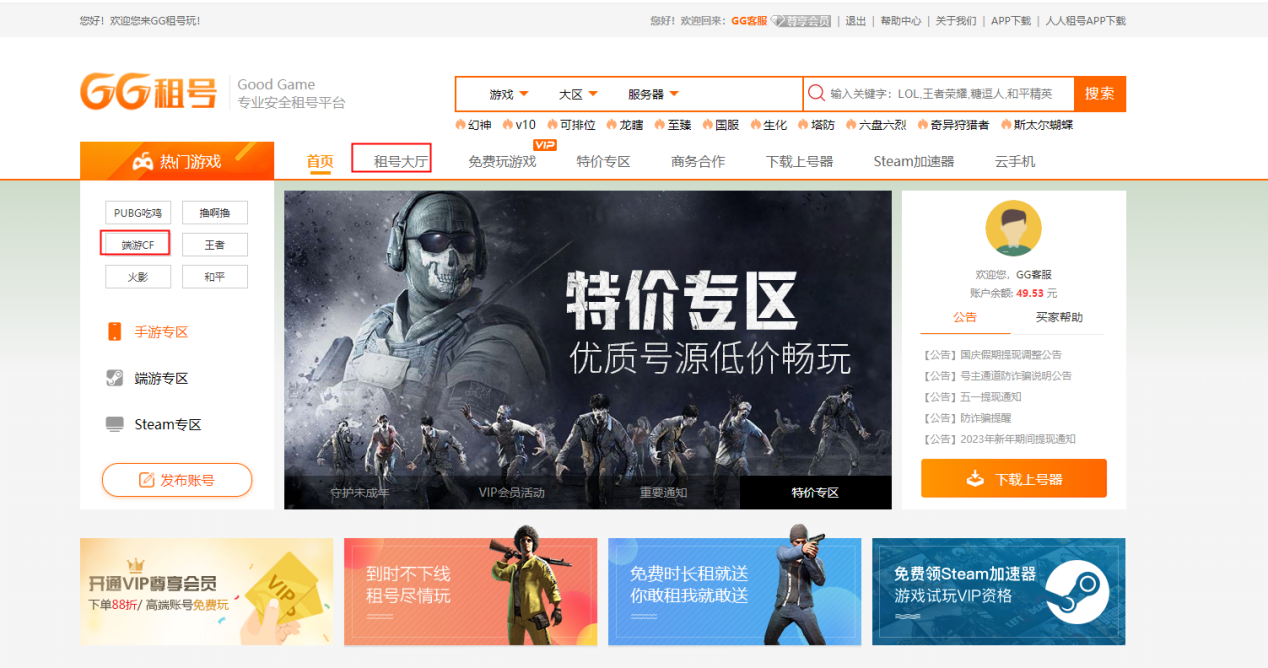
Task: Click the 手游专区 phone icon
Action: (x=115, y=332)
